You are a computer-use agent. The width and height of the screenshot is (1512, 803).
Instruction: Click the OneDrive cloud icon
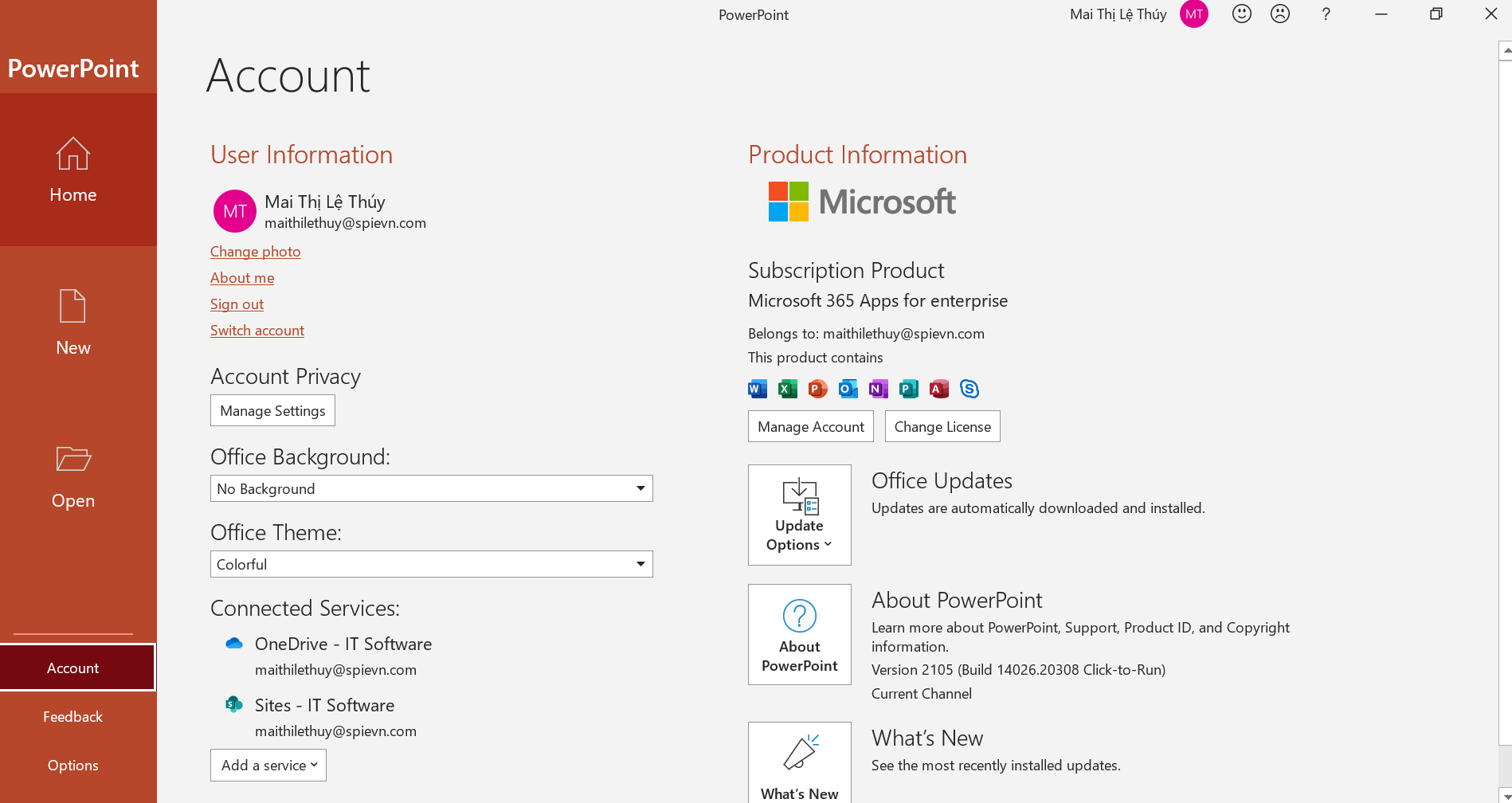(x=234, y=644)
